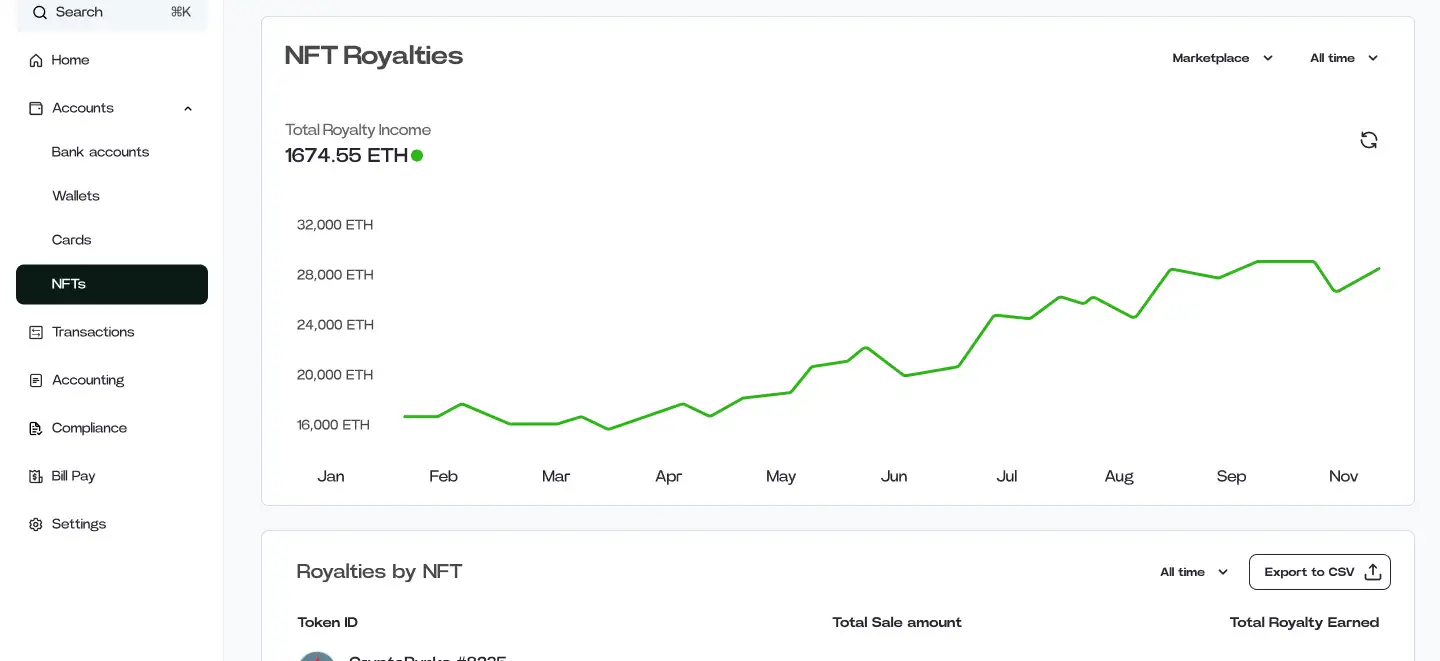Viewport: 1440px width, 661px height.
Task: Click the Accounts wallet icon
Action: [x=36, y=108]
